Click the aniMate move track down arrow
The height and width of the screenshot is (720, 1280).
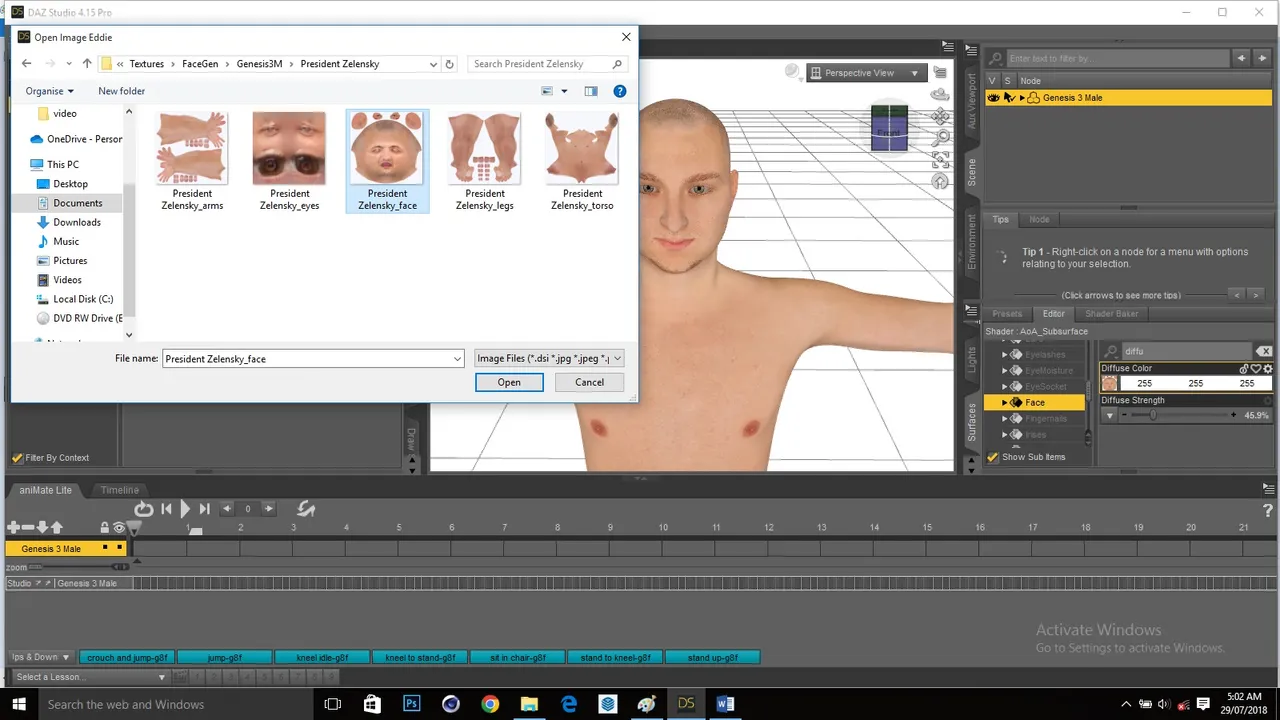tap(42, 527)
